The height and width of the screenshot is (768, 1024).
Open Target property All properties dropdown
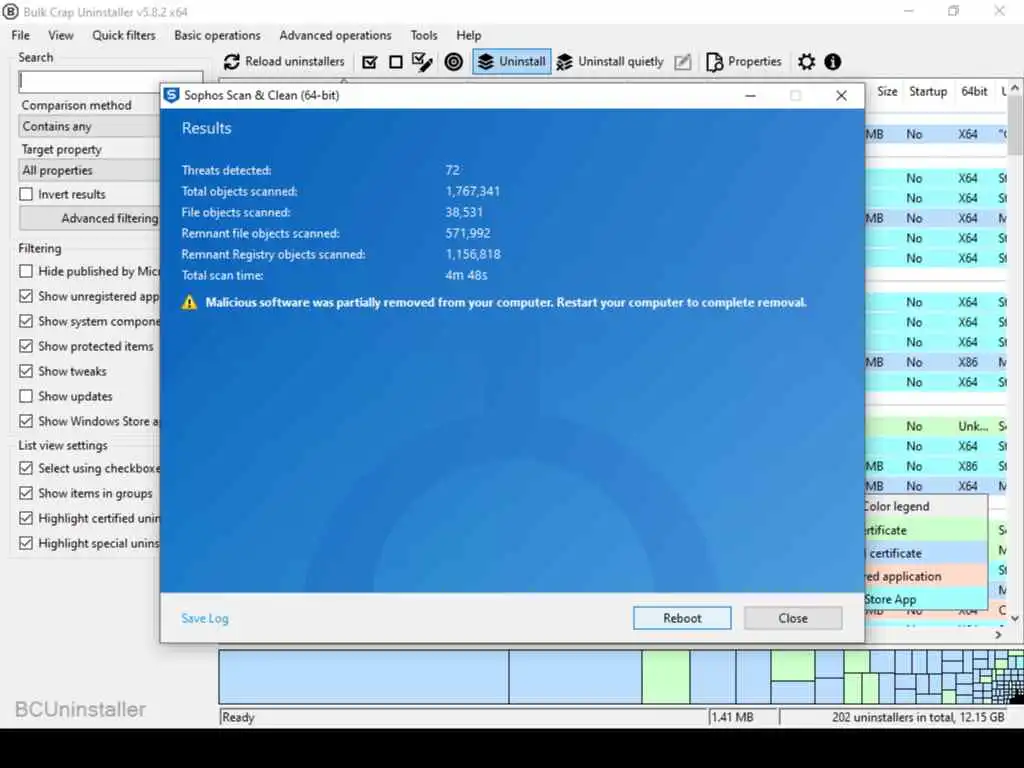(89, 170)
